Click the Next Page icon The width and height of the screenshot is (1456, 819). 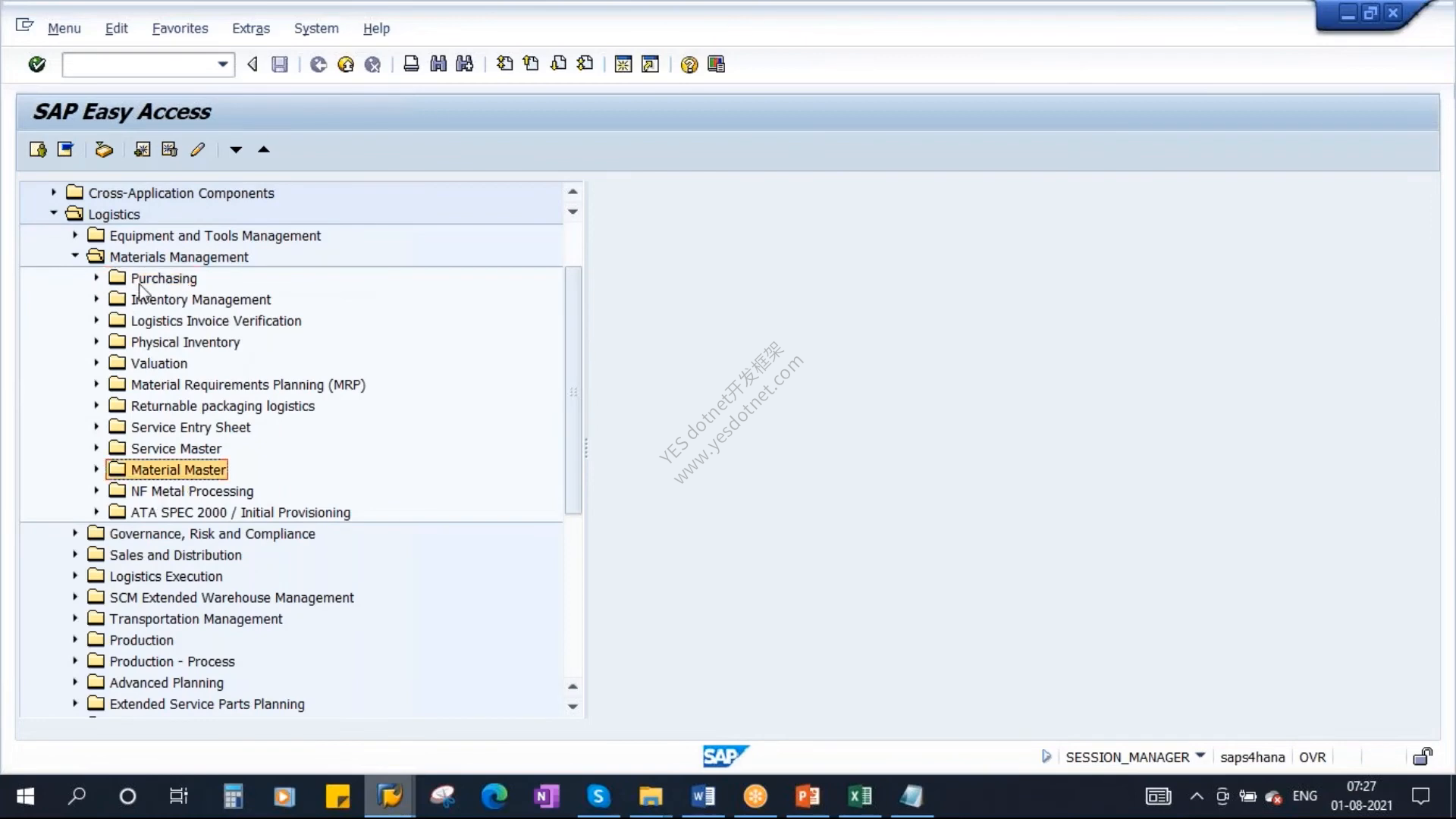click(x=558, y=64)
